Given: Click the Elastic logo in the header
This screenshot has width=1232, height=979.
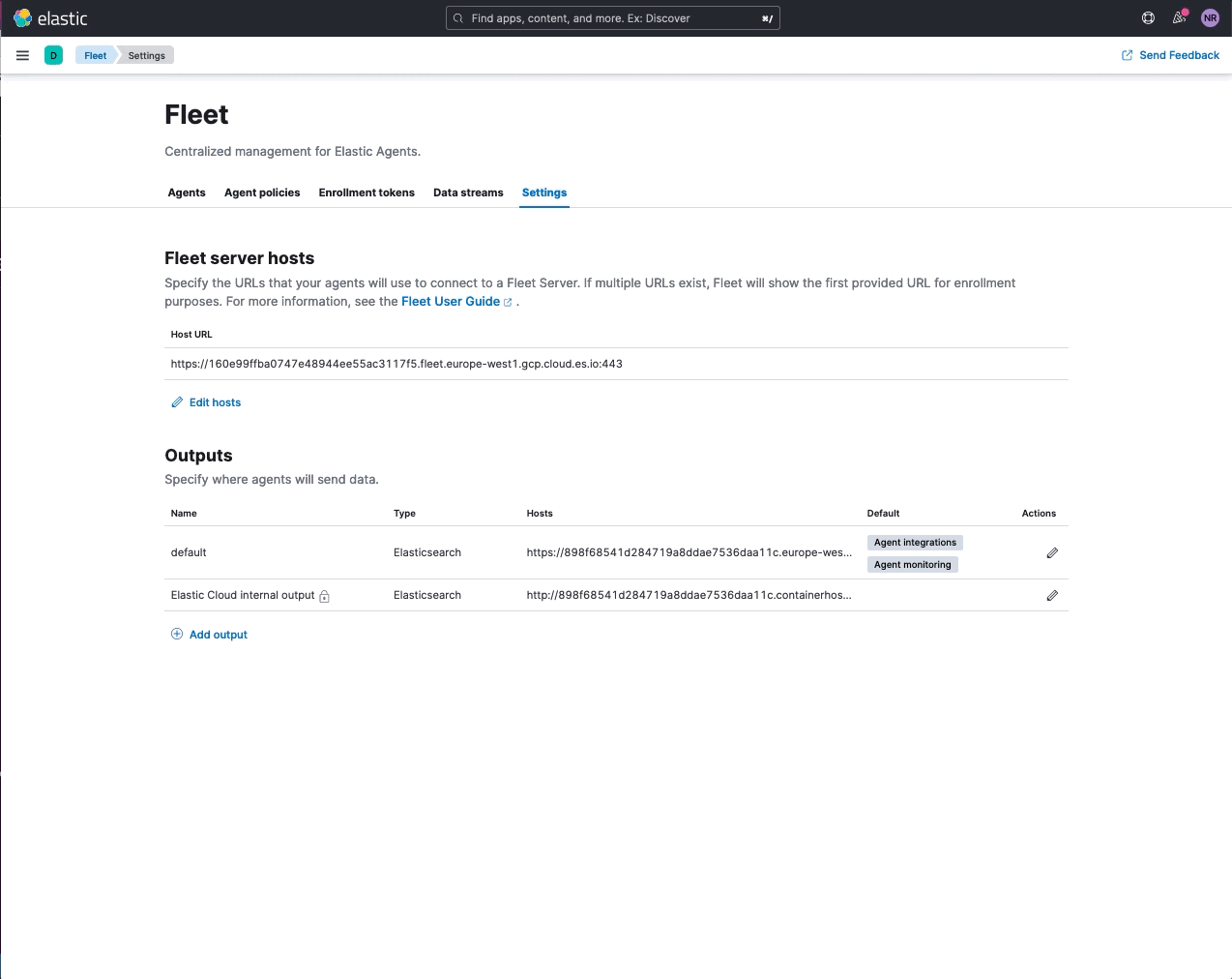Looking at the screenshot, I should click(50, 17).
